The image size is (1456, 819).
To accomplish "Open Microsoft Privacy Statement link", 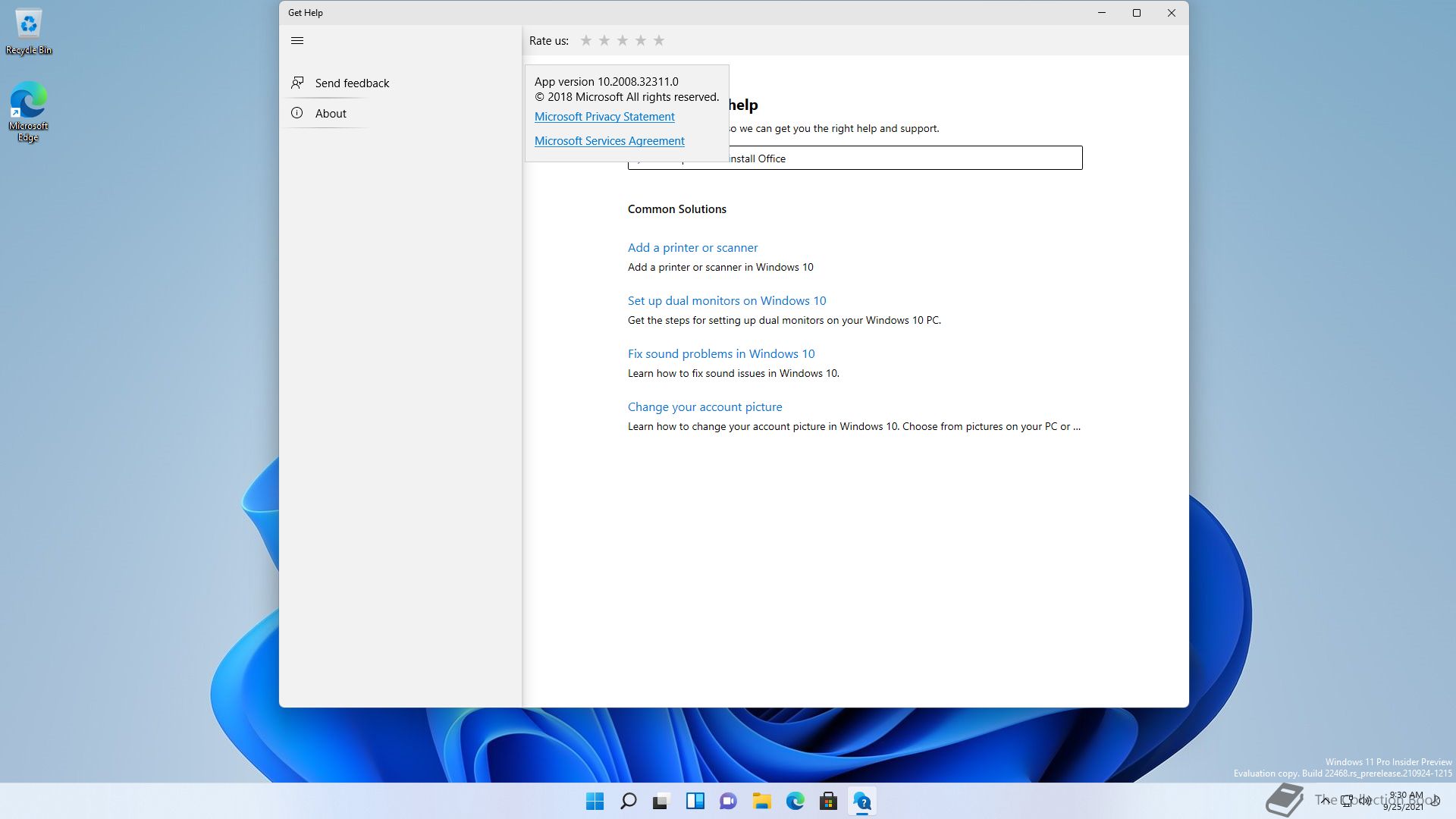I will tap(604, 117).
